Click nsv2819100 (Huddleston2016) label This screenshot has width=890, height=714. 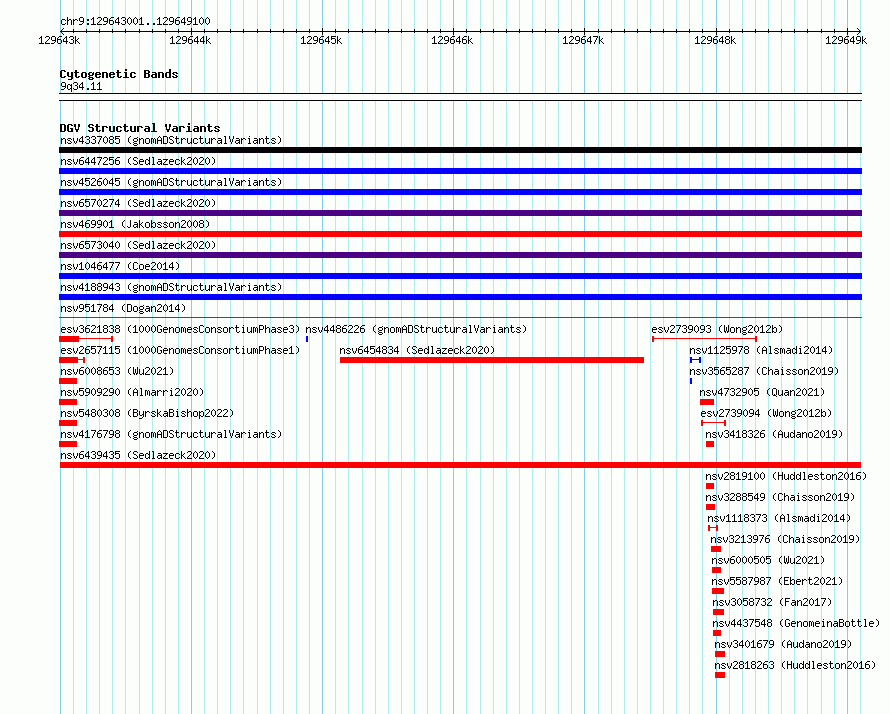point(786,476)
